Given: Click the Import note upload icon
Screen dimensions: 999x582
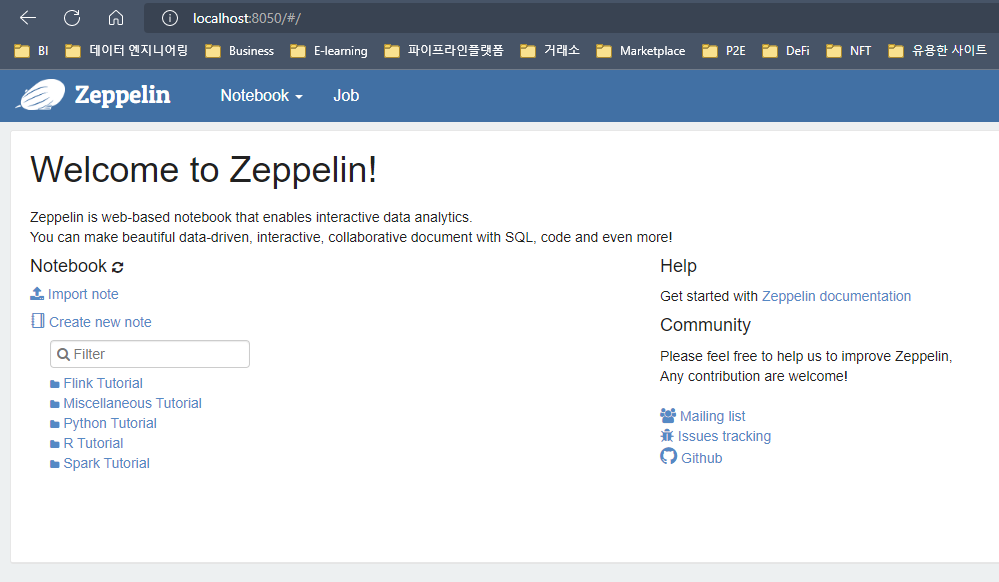Looking at the screenshot, I should (x=37, y=293).
